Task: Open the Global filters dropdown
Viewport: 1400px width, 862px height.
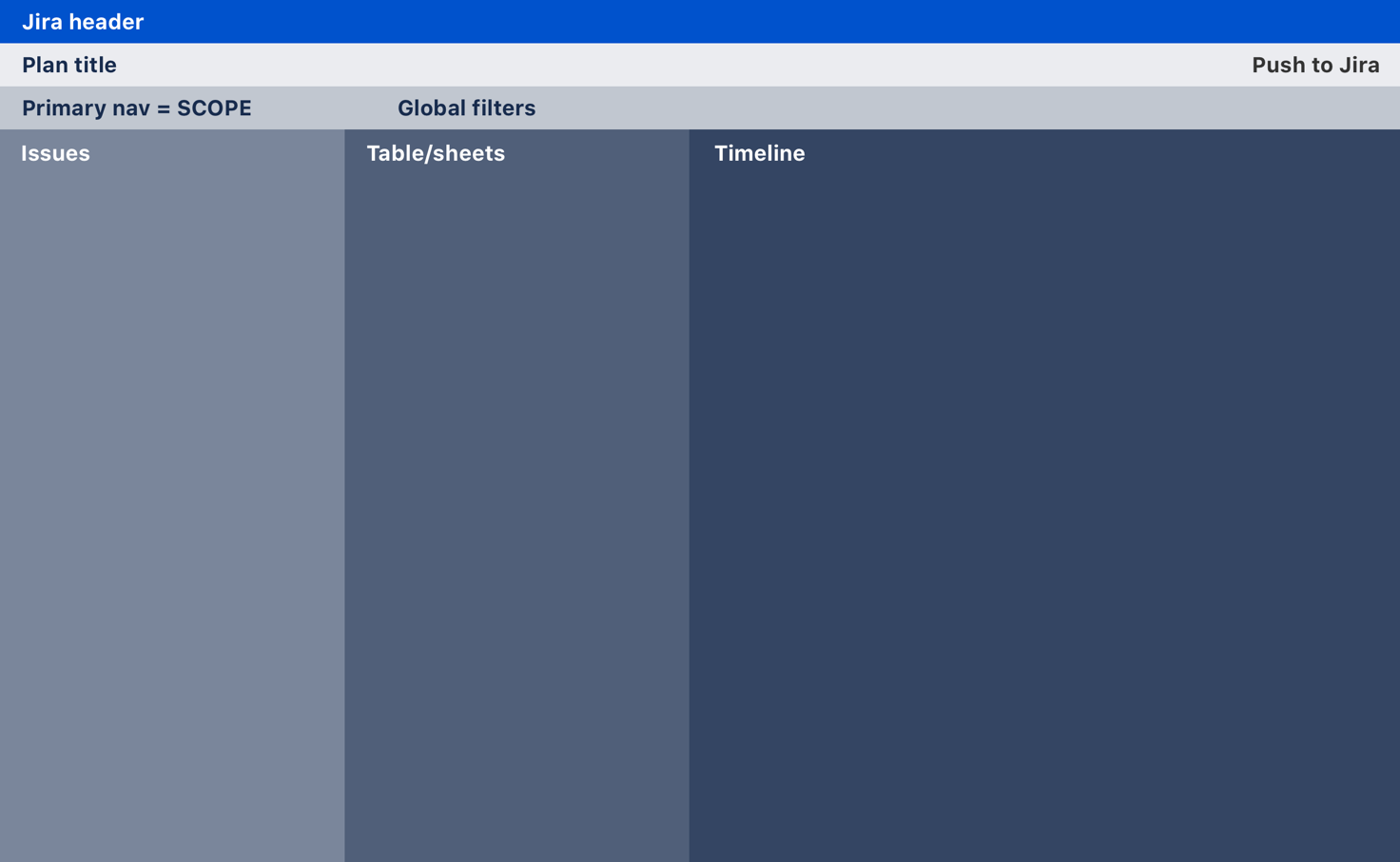Action: 466,108
